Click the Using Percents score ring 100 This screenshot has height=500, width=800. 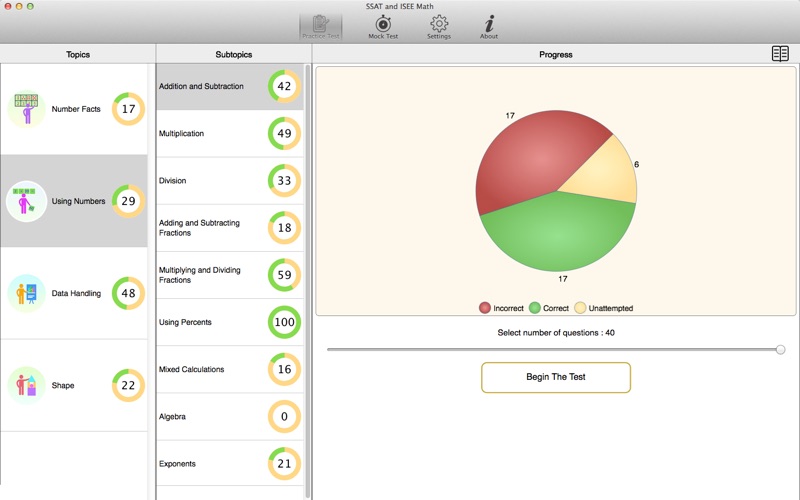(284, 322)
